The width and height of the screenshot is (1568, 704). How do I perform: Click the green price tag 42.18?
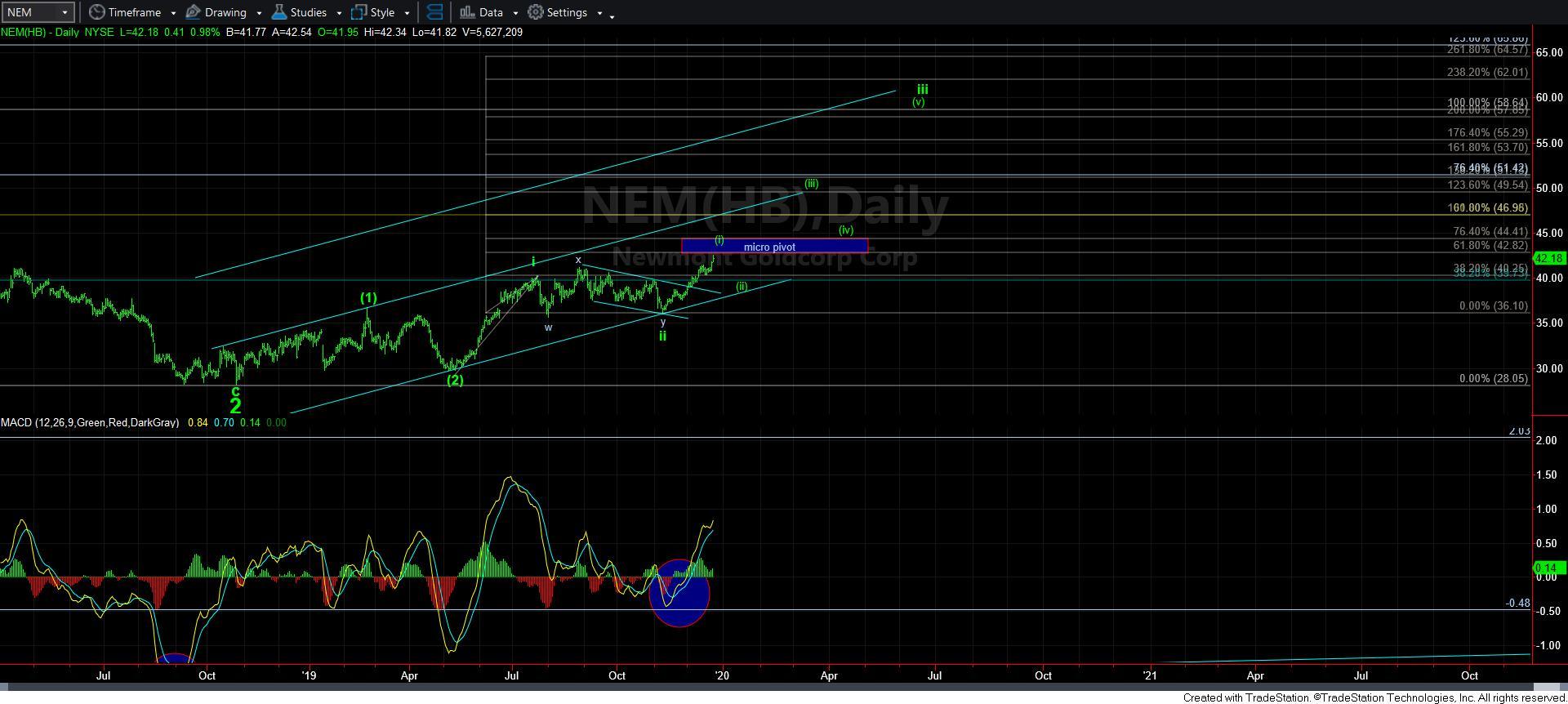(1549, 258)
